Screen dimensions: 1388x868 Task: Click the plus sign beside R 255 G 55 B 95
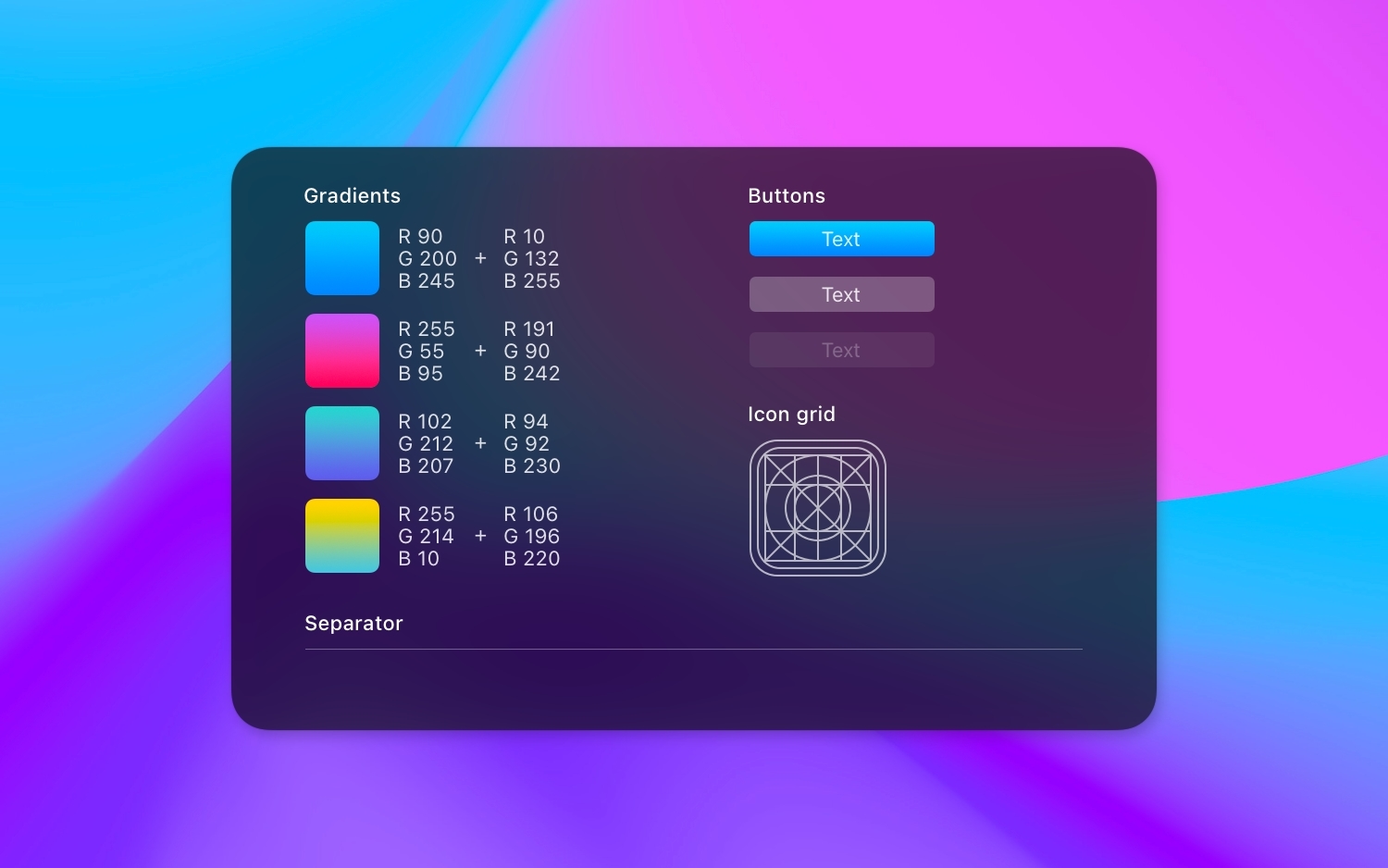[x=480, y=352]
